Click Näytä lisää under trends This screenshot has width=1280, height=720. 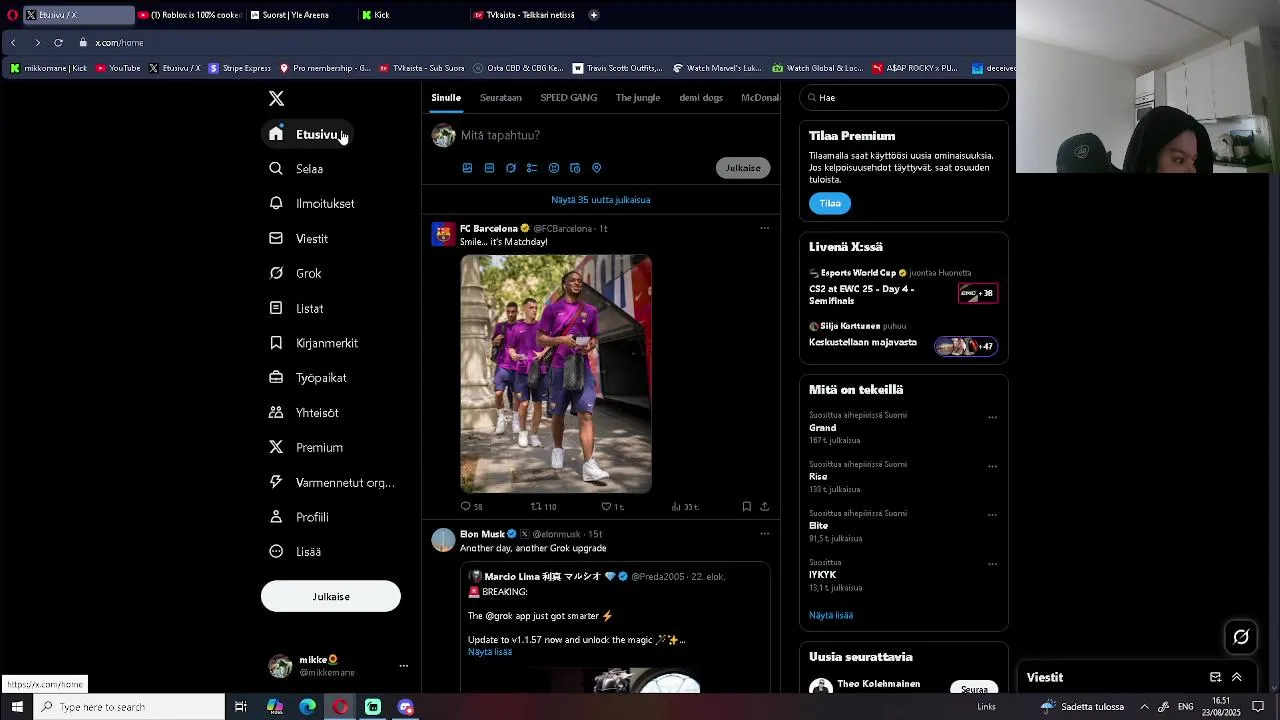831,616
